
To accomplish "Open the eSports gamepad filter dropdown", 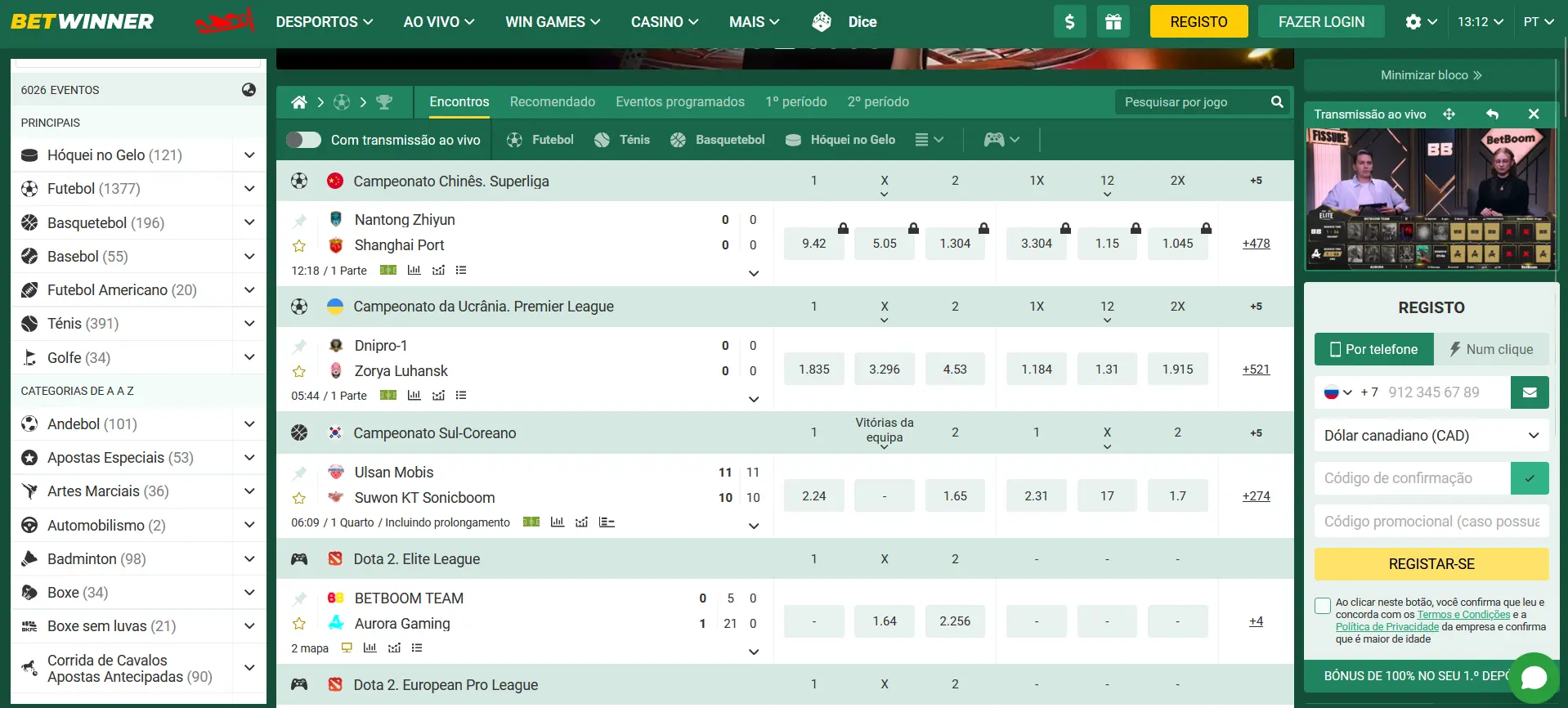I will tap(1001, 140).
